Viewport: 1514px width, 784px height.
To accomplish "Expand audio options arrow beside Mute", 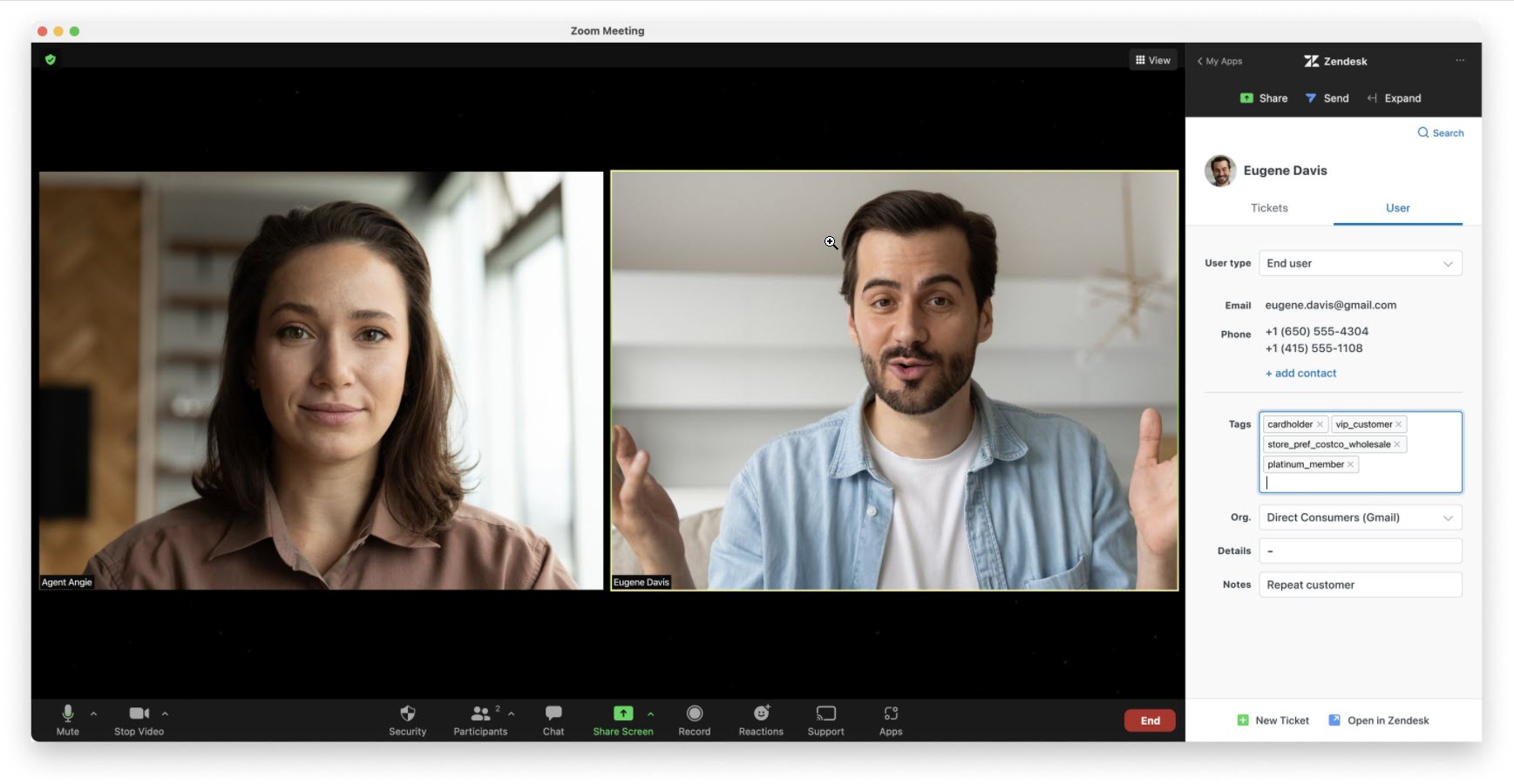I will 93,713.
